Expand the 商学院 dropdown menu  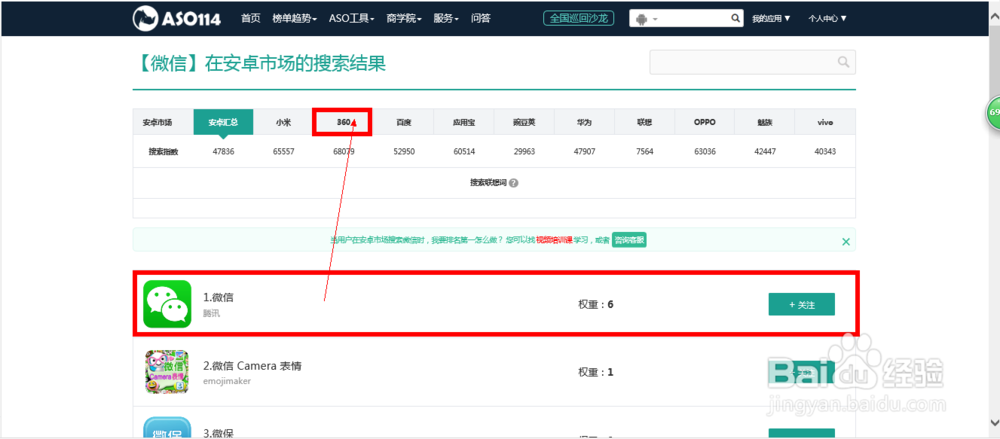point(404,19)
